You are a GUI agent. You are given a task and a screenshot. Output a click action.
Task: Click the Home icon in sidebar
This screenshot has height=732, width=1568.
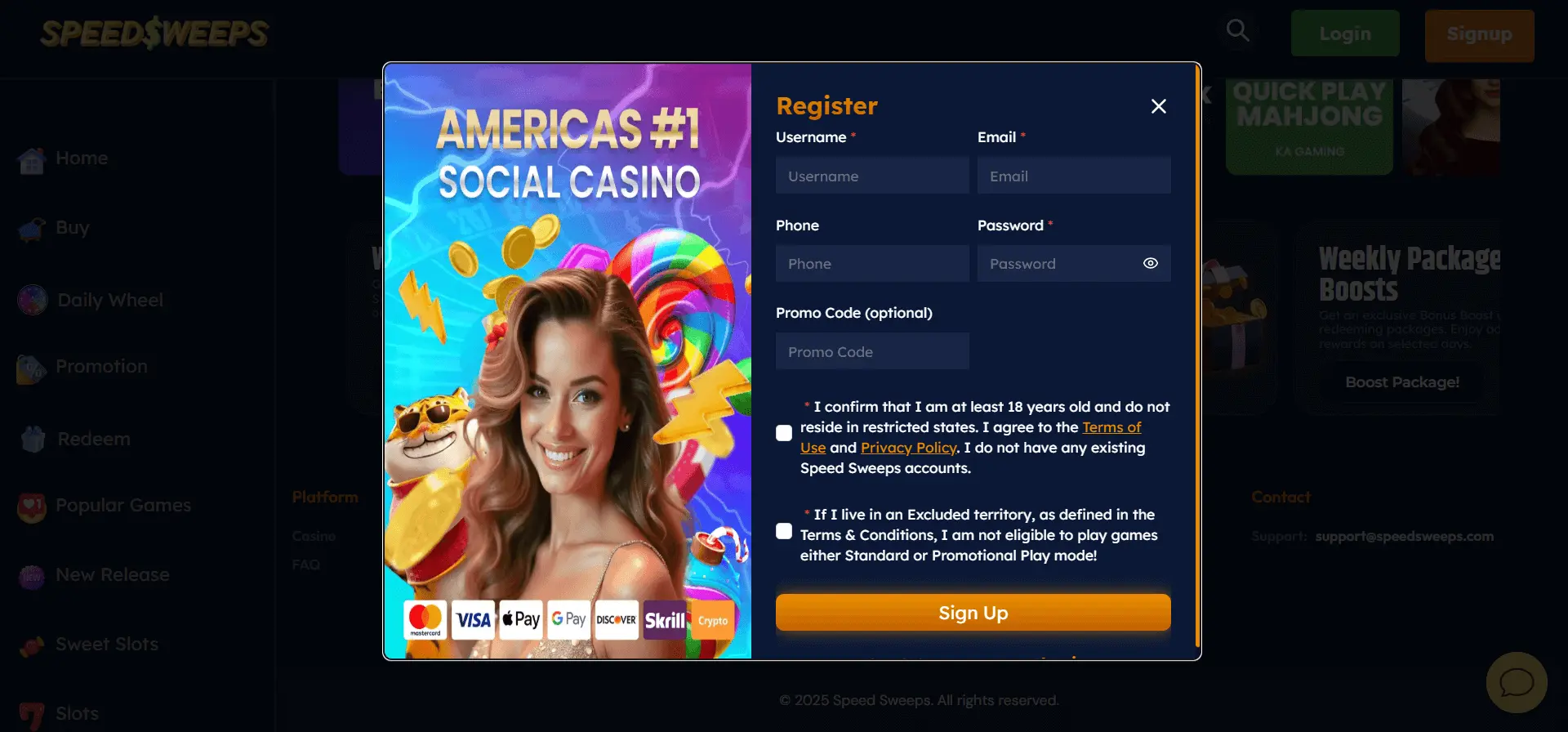[x=32, y=160]
